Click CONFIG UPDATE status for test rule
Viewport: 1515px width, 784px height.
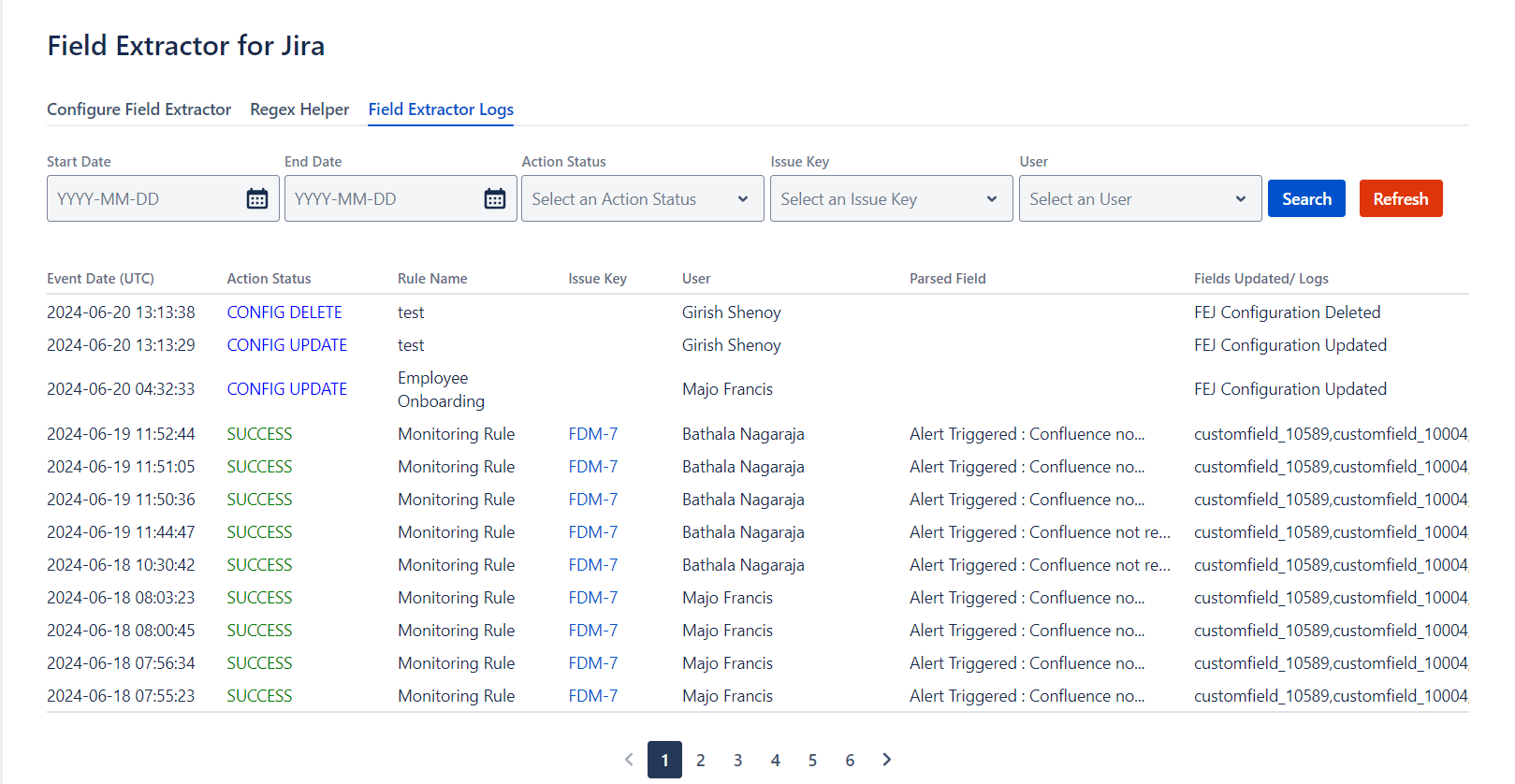point(287,345)
